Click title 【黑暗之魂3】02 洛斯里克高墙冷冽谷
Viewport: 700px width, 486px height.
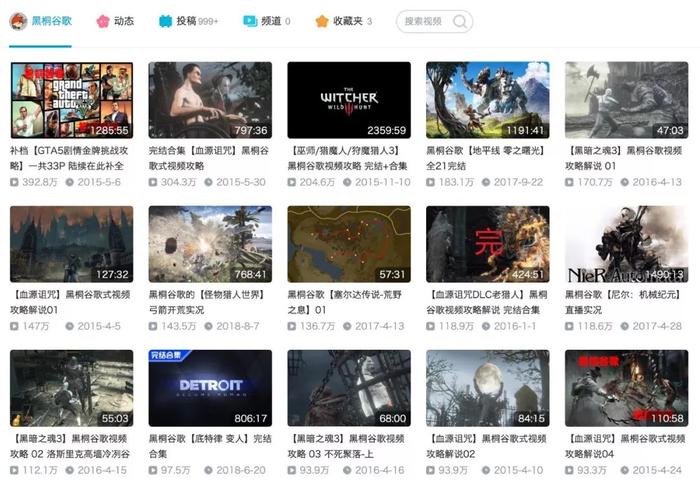(70, 446)
